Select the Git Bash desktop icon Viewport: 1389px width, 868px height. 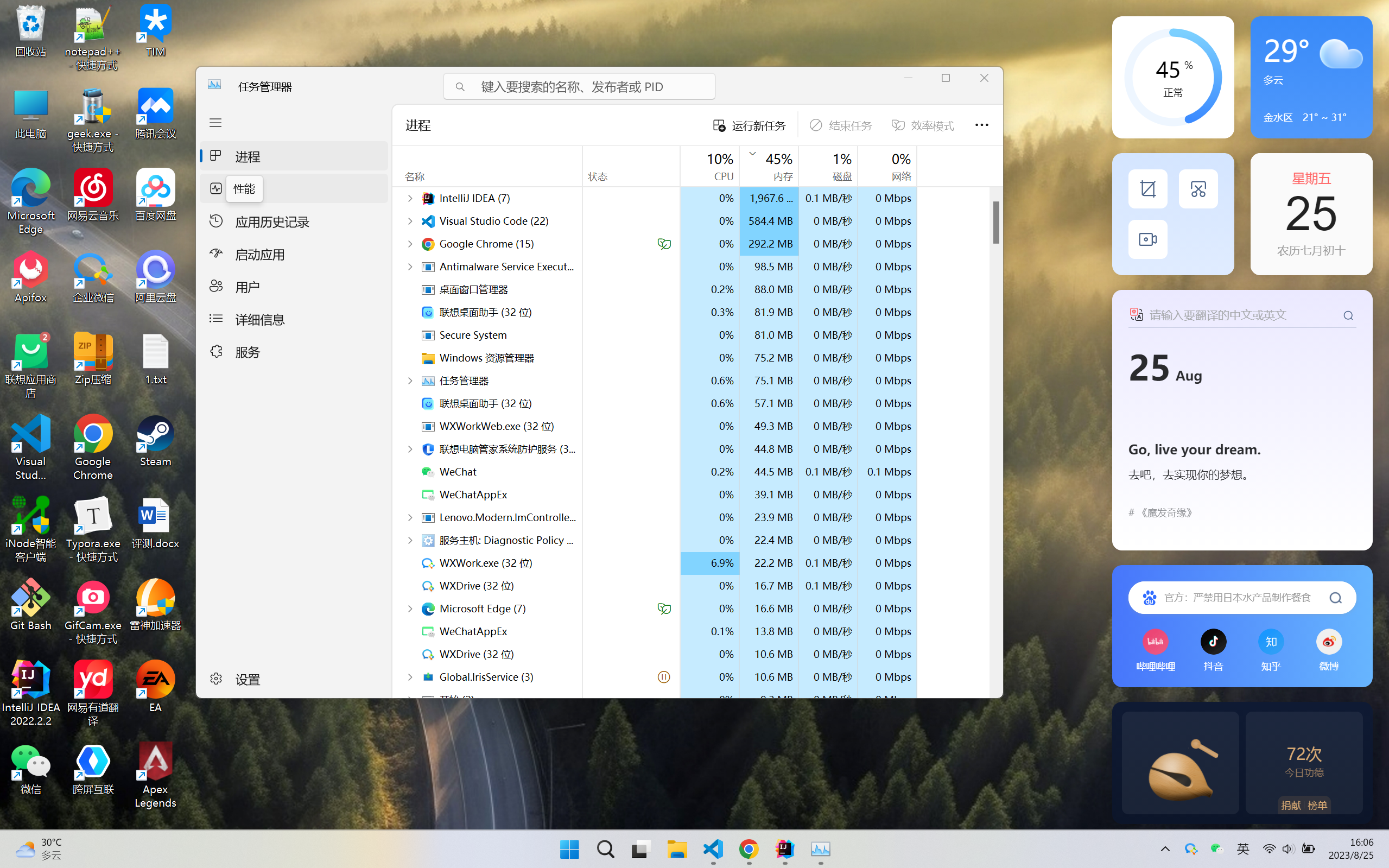click(30, 605)
